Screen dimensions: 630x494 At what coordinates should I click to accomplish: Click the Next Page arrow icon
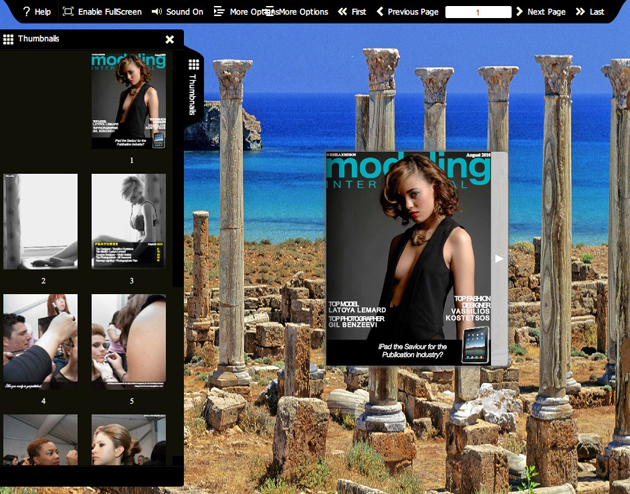pos(519,12)
